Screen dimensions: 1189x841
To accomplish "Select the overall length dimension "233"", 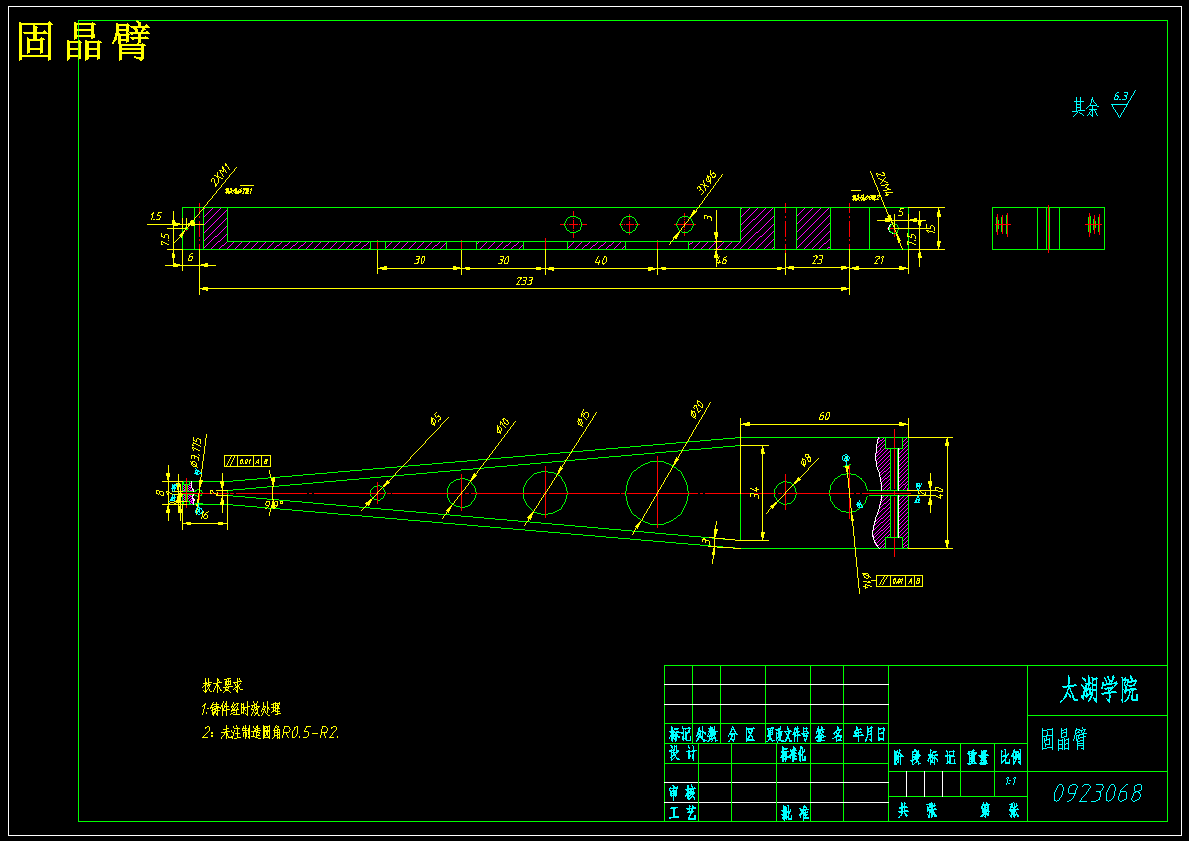I will coord(524,281).
